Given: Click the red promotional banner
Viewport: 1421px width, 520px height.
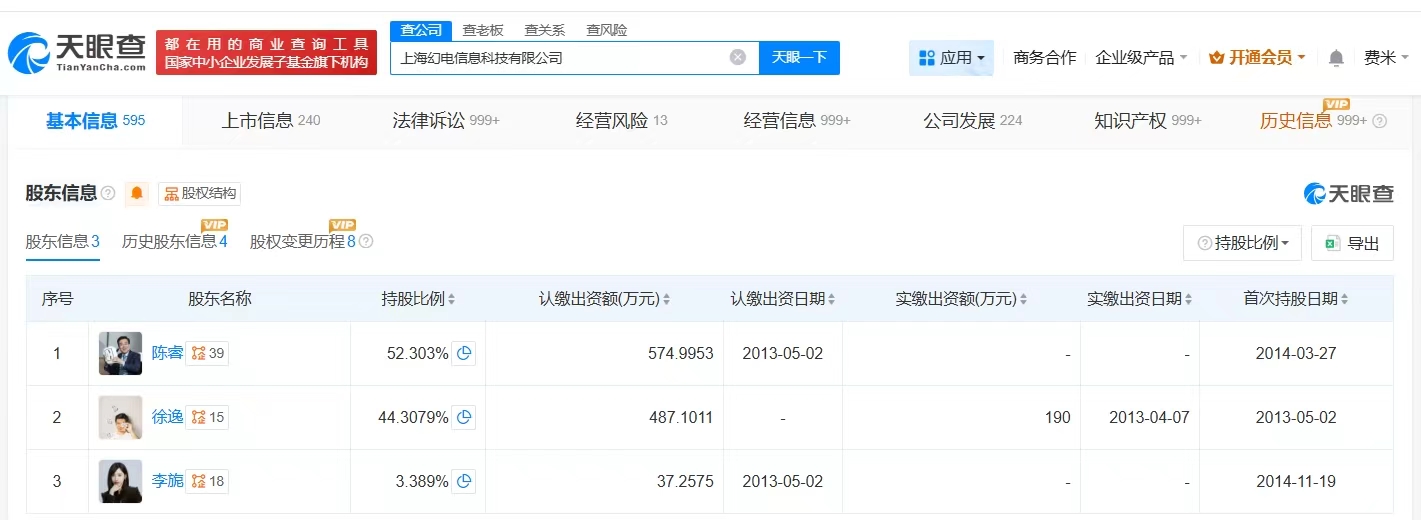Looking at the screenshot, I should [x=267, y=52].
